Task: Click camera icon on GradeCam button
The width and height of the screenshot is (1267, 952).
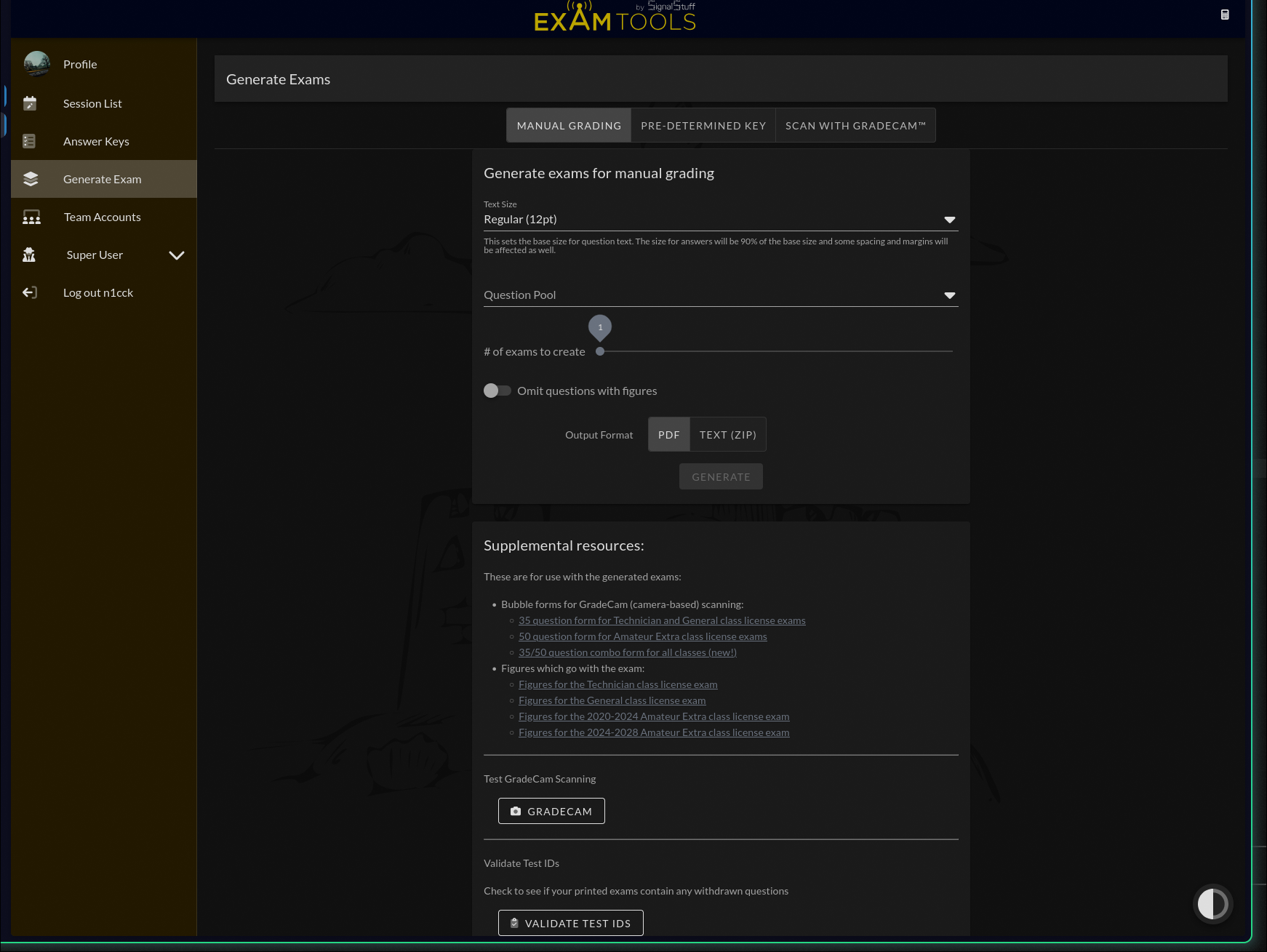Action: pyautogui.click(x=516, y=811)
